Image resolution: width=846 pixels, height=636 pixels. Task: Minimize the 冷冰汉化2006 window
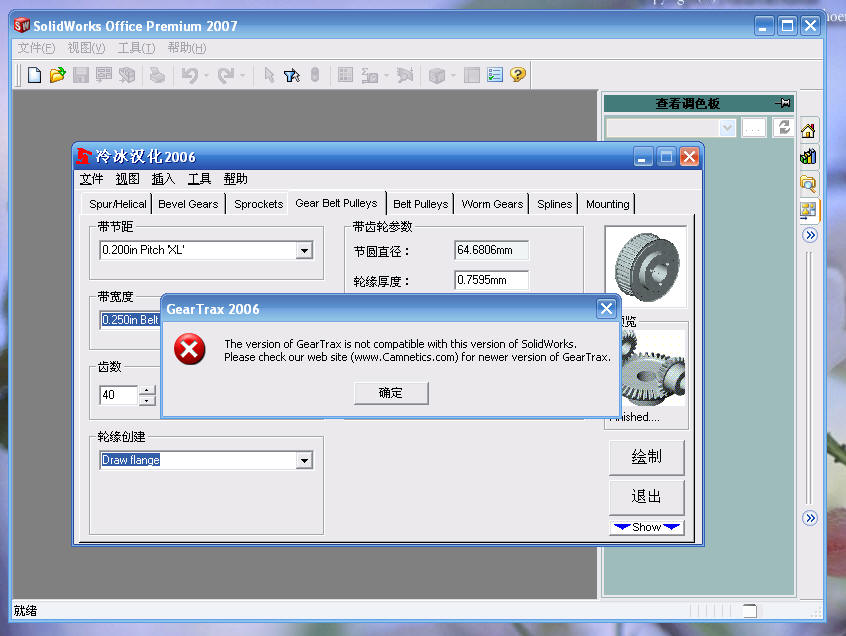pyautogui.click(x=642, y=157)
